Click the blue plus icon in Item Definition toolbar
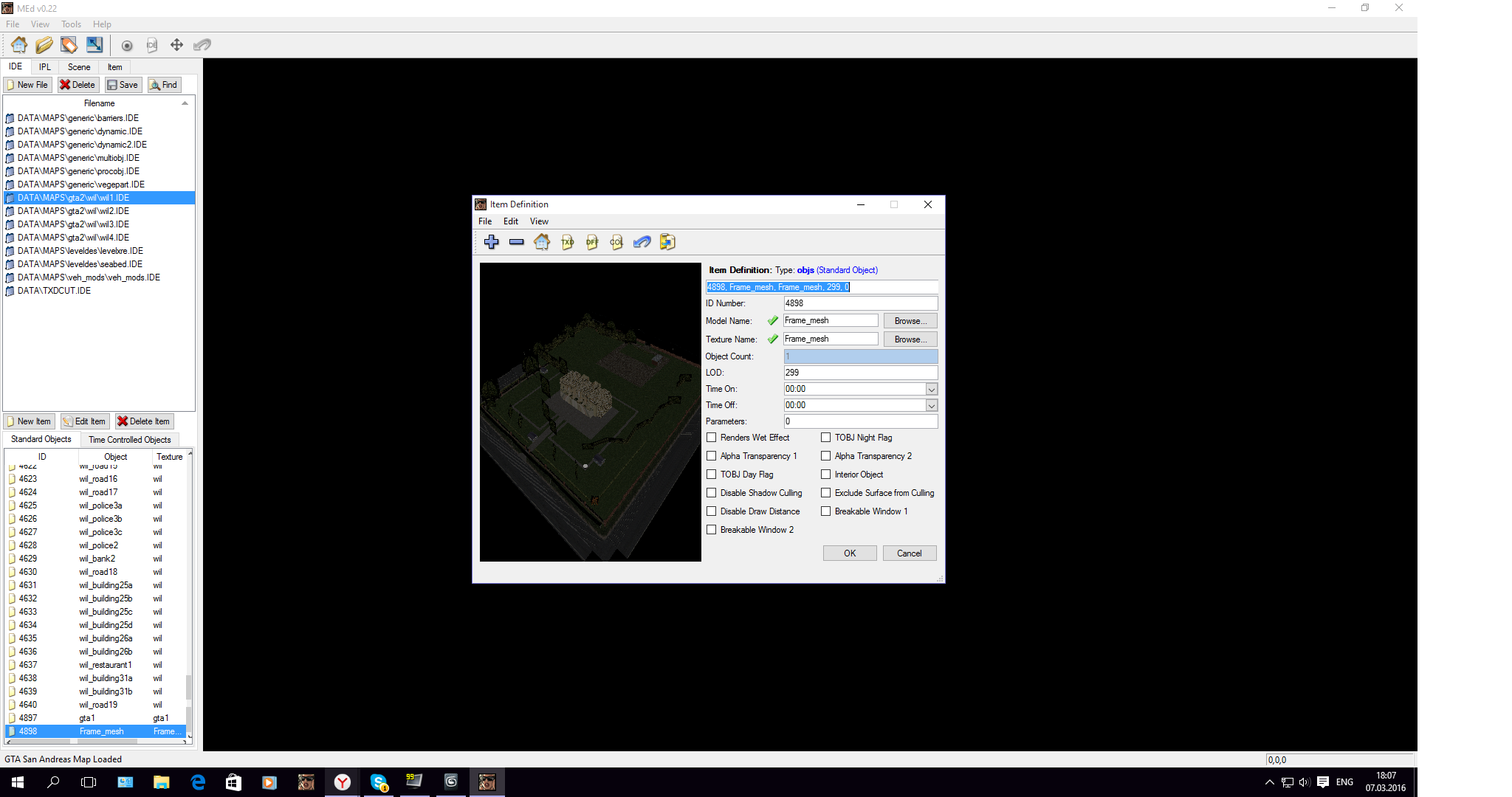The width and height of the screenshot is (1512, 797). (x=492, y=242)
